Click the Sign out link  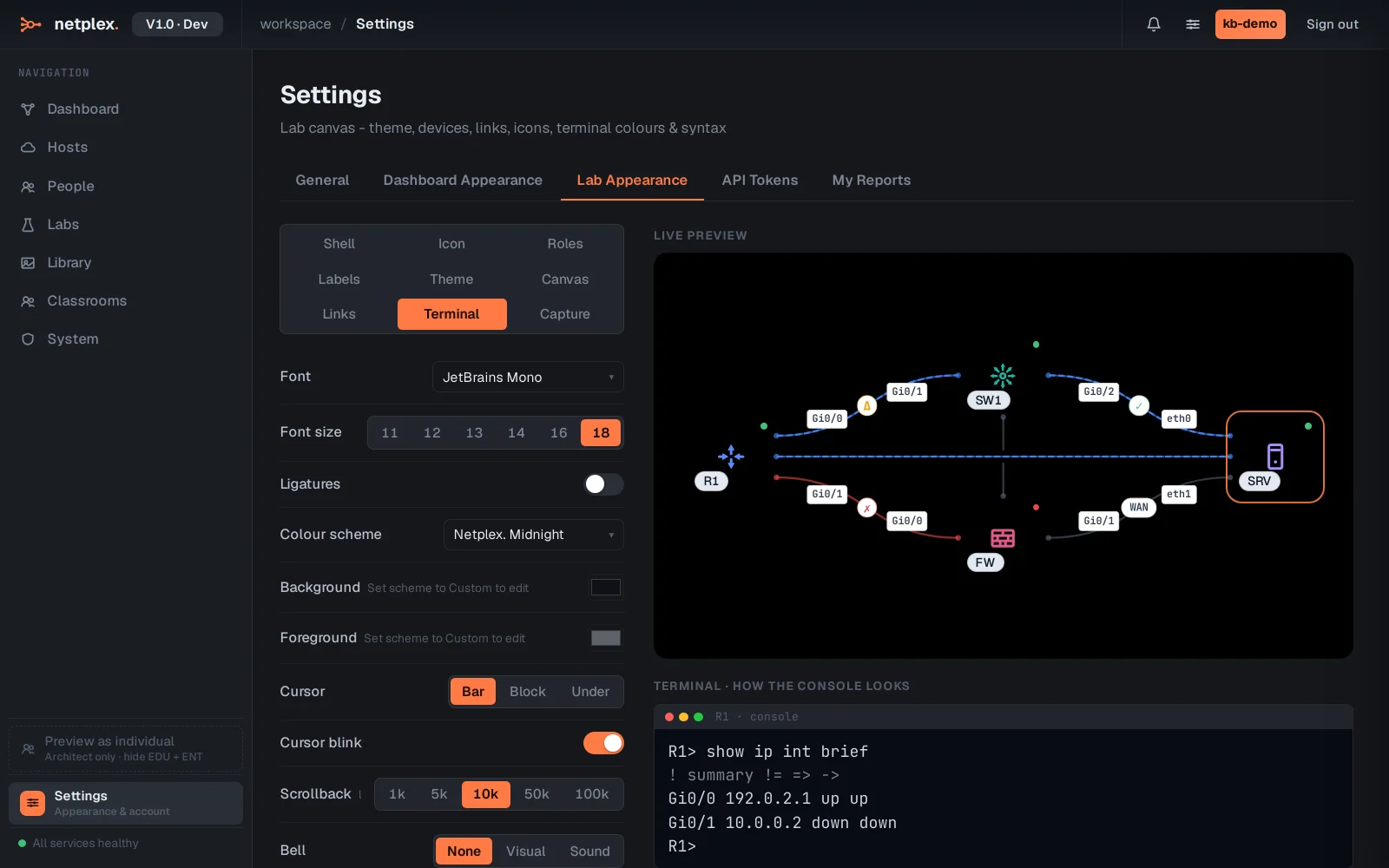tap(1333, 24)
